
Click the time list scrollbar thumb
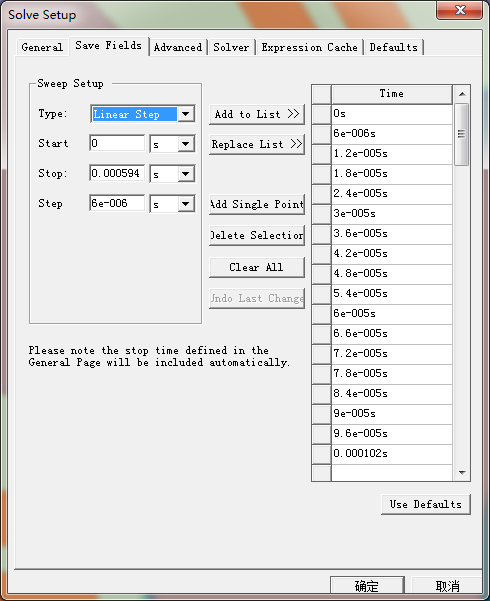coord(462,134)
